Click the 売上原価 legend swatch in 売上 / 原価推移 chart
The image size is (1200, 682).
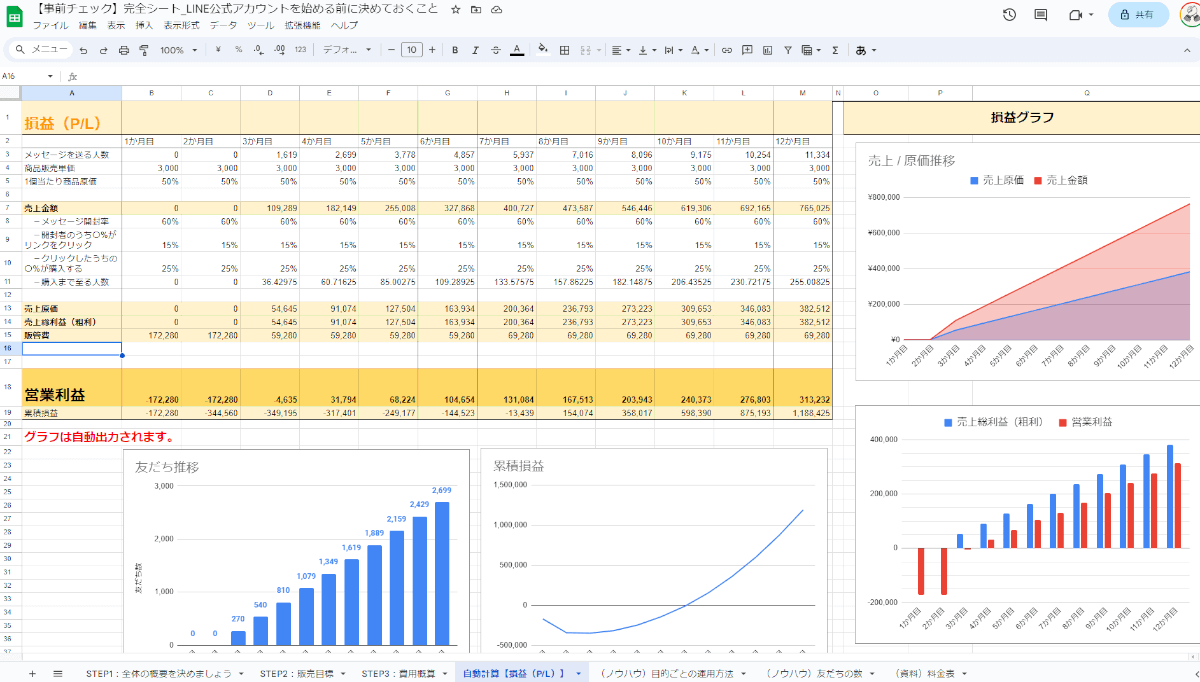(975, 181)
